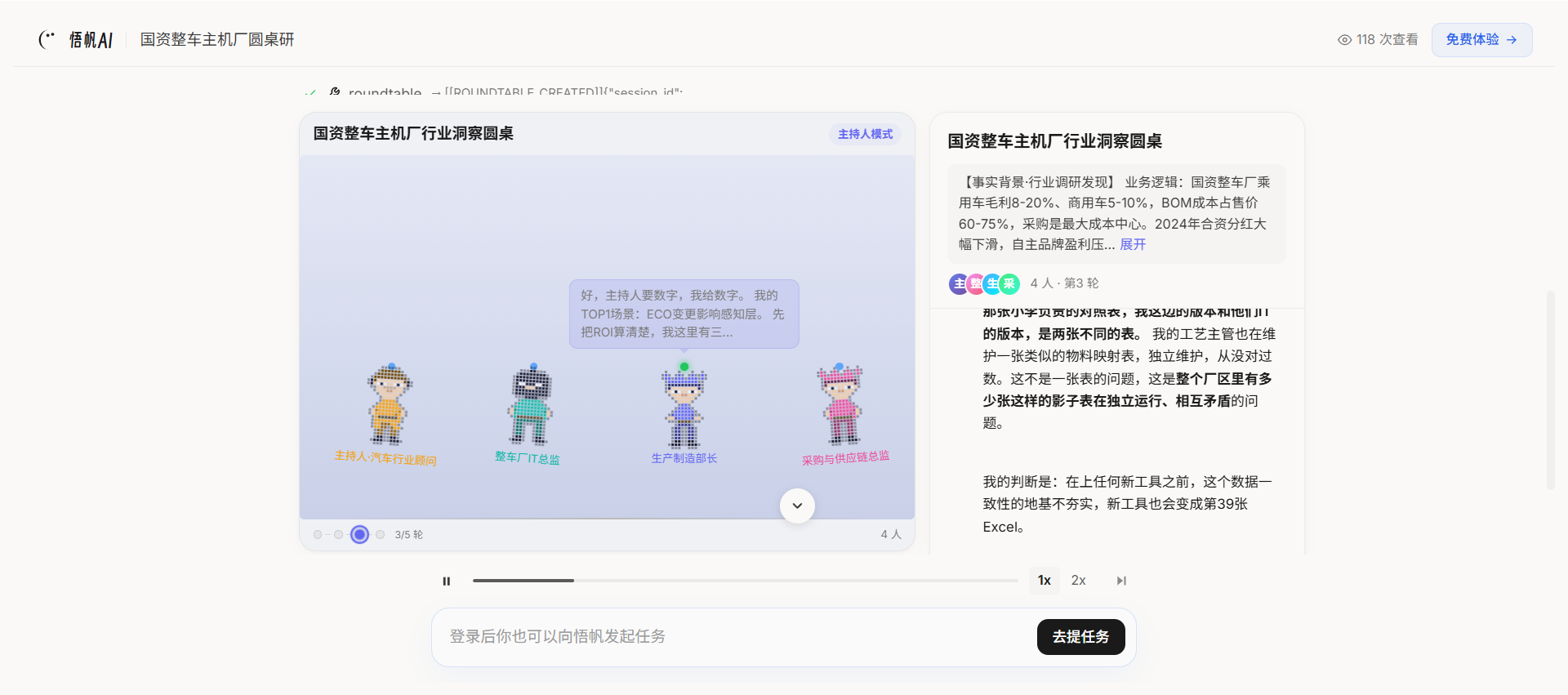Select the 生产制造部长 pixel character
The width and height of the screenshot is (1568, 695).
684,408
